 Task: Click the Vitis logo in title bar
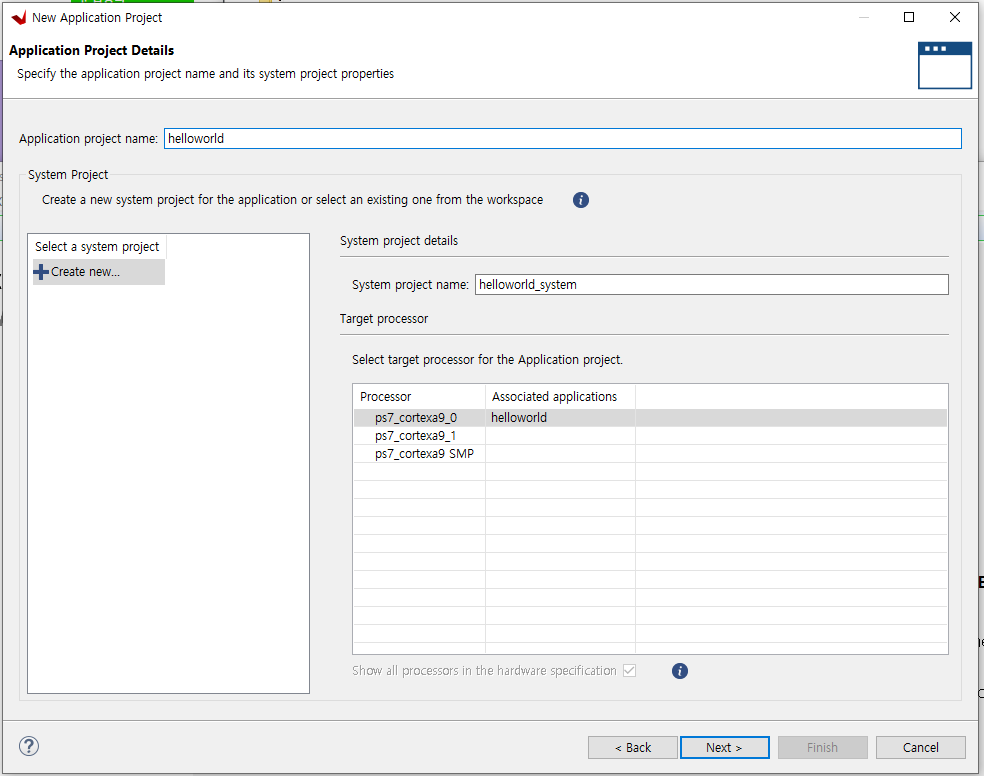[x=19, y=18]
